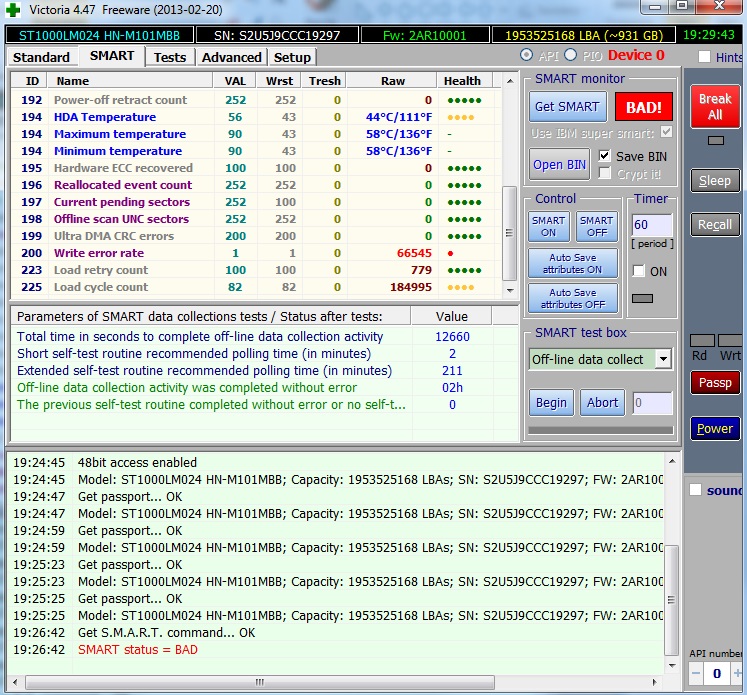Click the SMART OFF control button

596,226
